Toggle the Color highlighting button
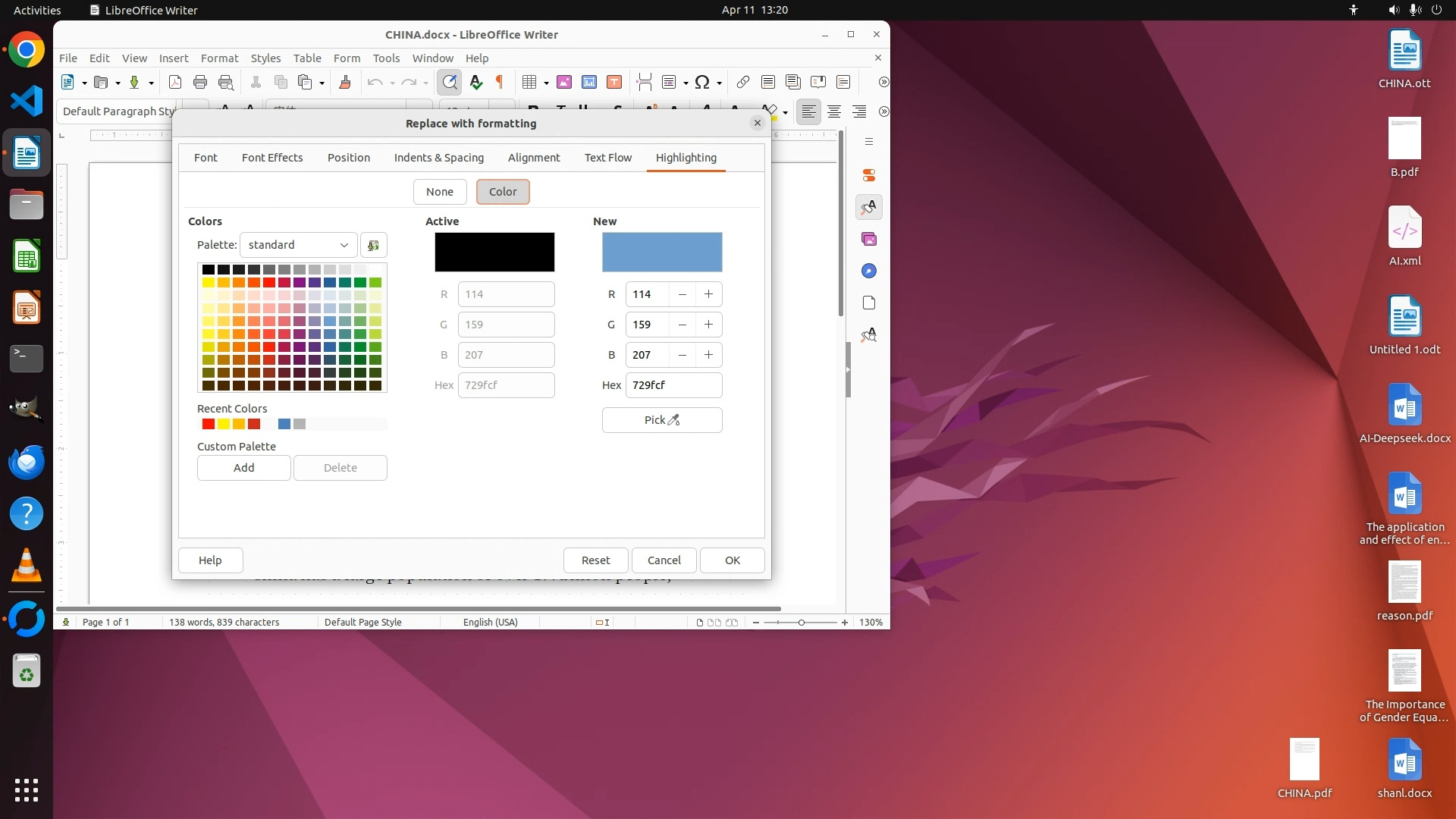Image resolution: width=1456 pixels, height=819 pixels. click(503, 191)
